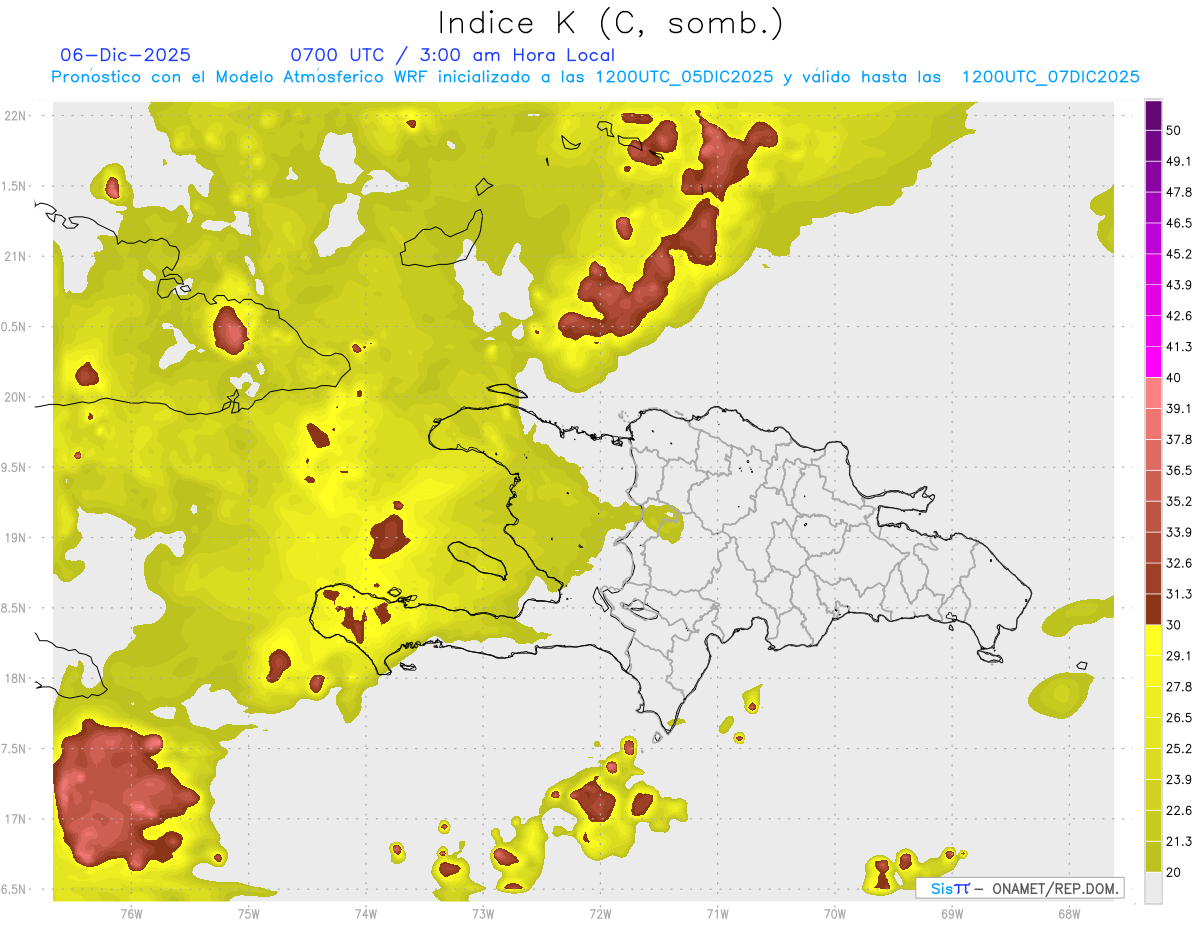
Task: Click the '33.9' color bar value
Action: pos(1179,532)
